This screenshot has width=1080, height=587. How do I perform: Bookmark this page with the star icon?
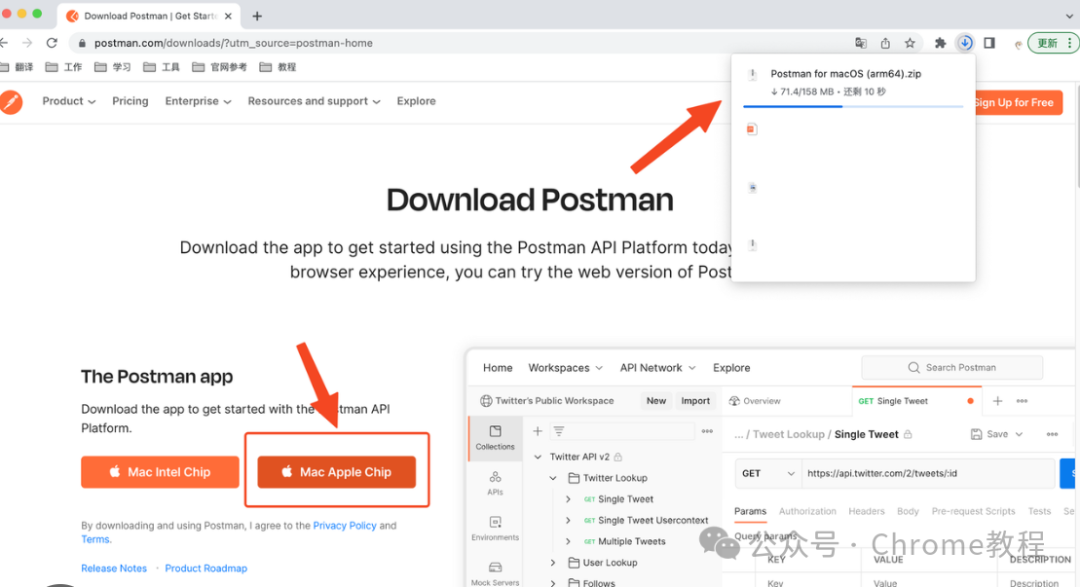click(x=910, y=43)
